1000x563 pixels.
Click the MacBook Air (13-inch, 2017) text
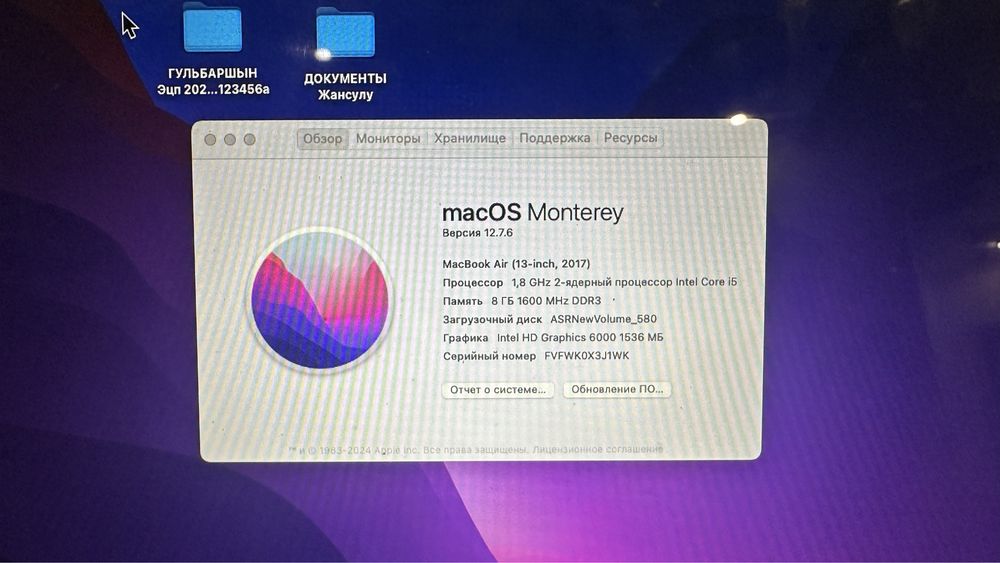click(517, 263)
